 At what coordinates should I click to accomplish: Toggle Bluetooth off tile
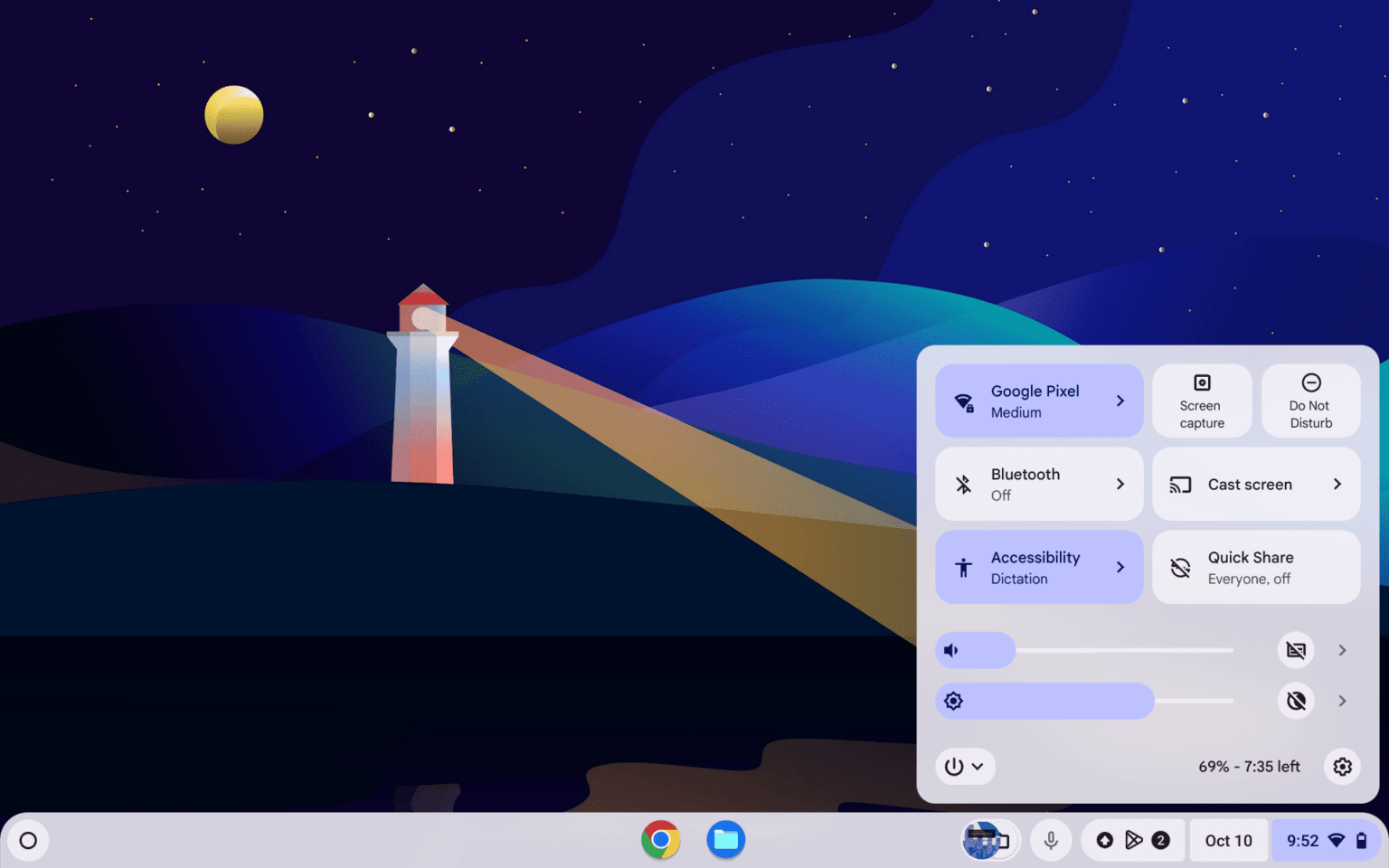point(1039,484)
